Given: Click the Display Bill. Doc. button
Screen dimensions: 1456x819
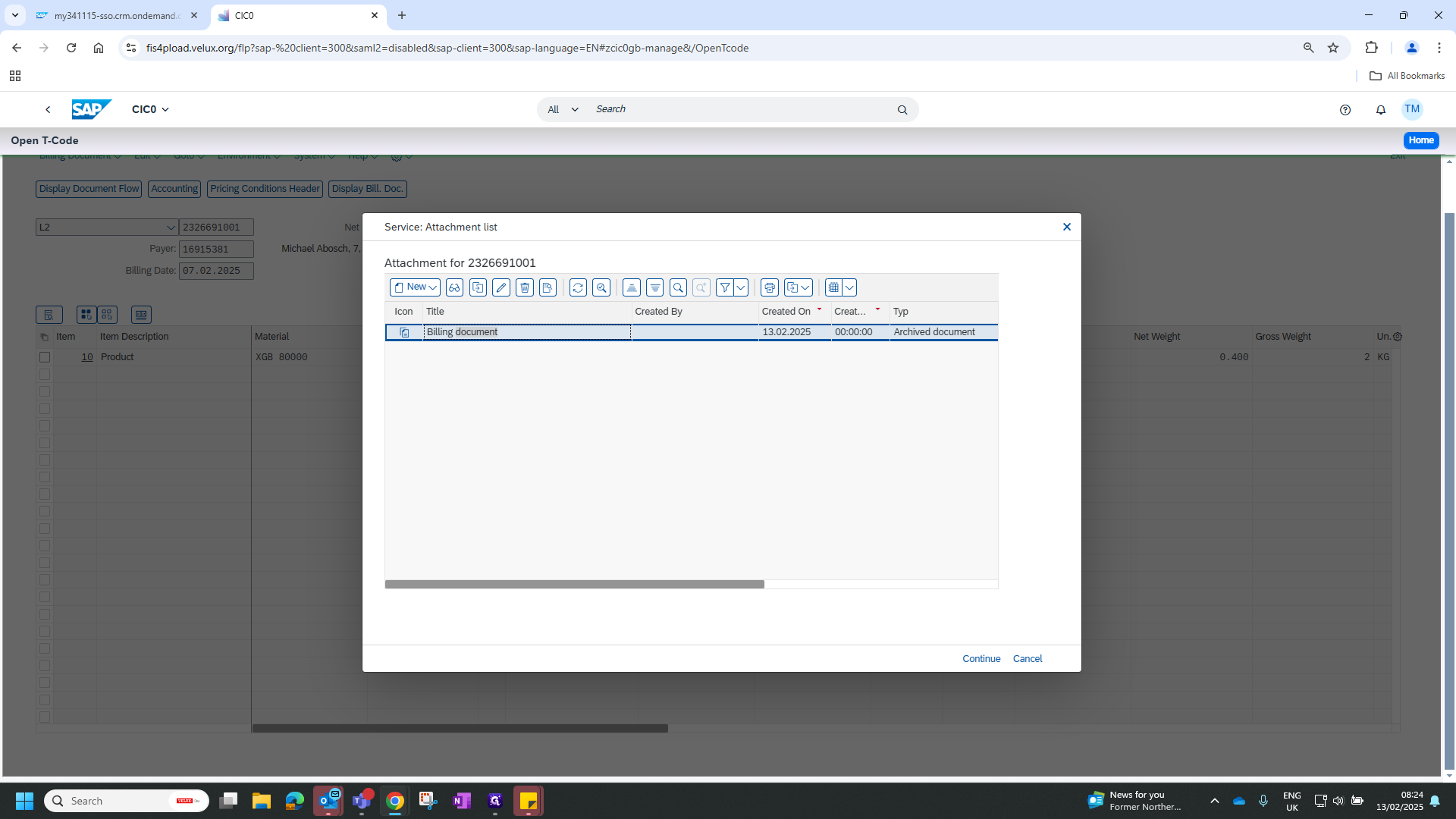Looking at the screenshot, I should pos(367,189).
